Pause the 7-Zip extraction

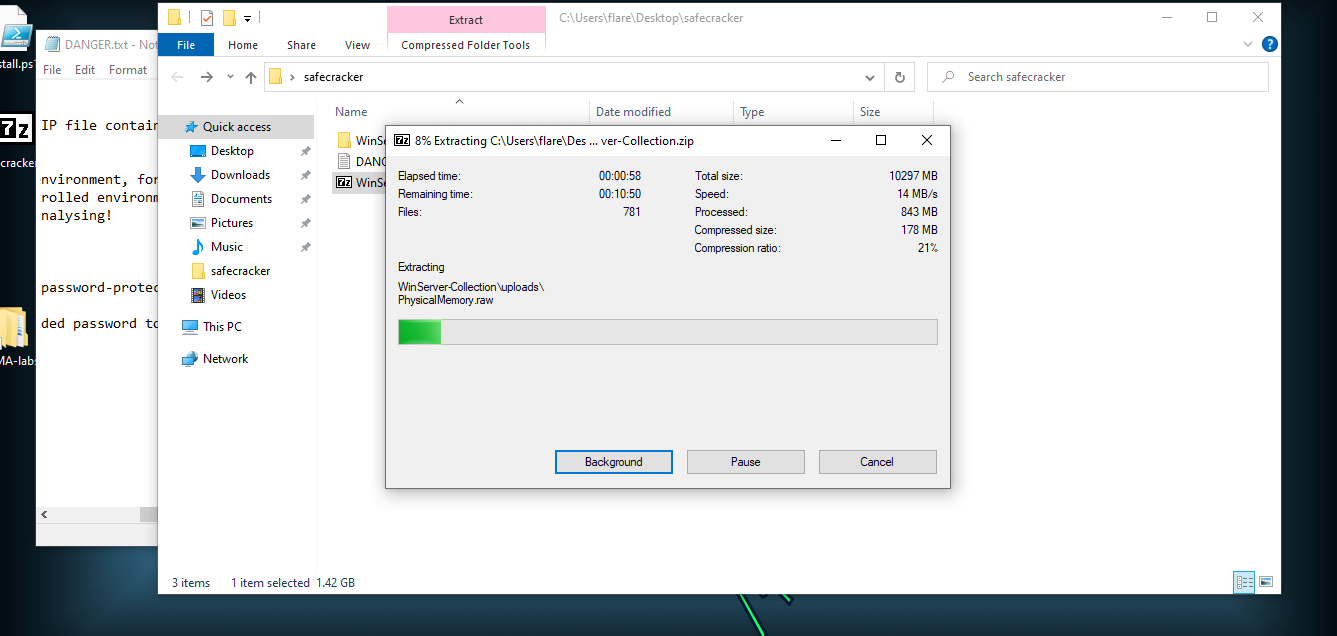[746, 462]
